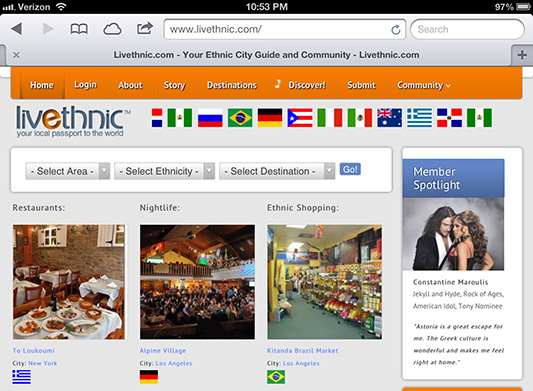Tap the share arrow icon

click(x=145, y=28)
